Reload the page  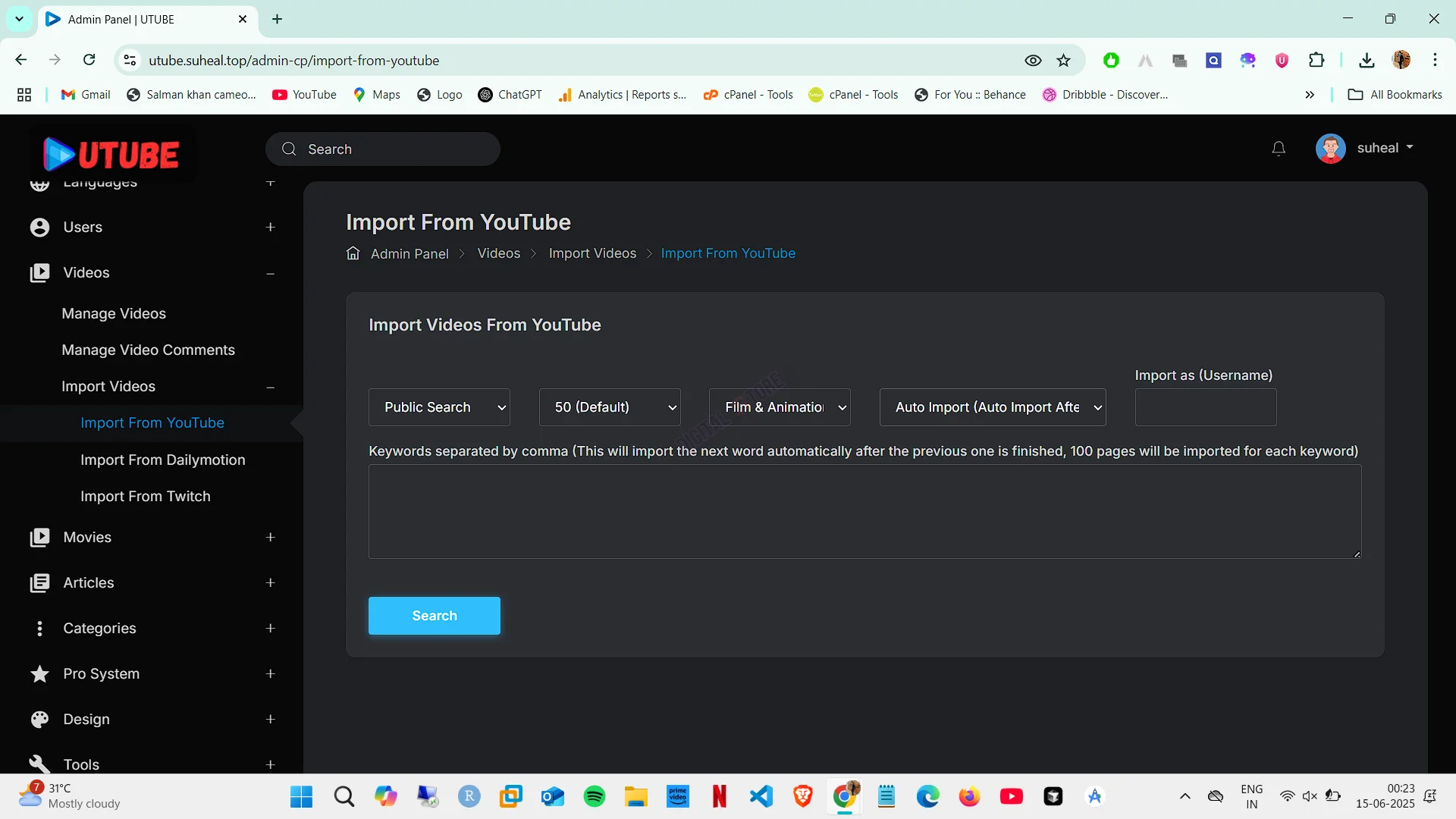(x=89, y=60)
